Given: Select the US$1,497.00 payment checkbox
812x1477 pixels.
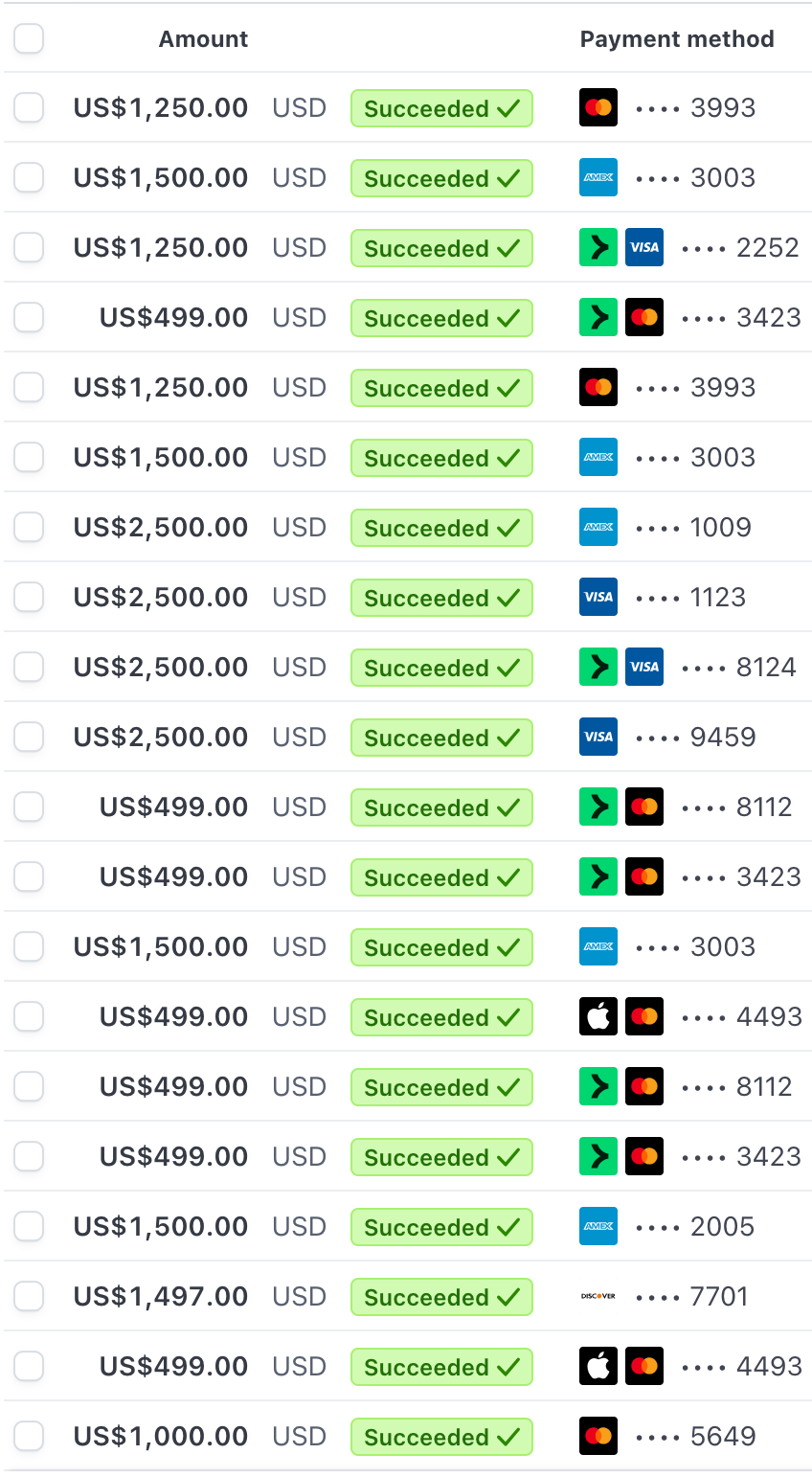Looking at the screenshot, I should coord(29,1296).
